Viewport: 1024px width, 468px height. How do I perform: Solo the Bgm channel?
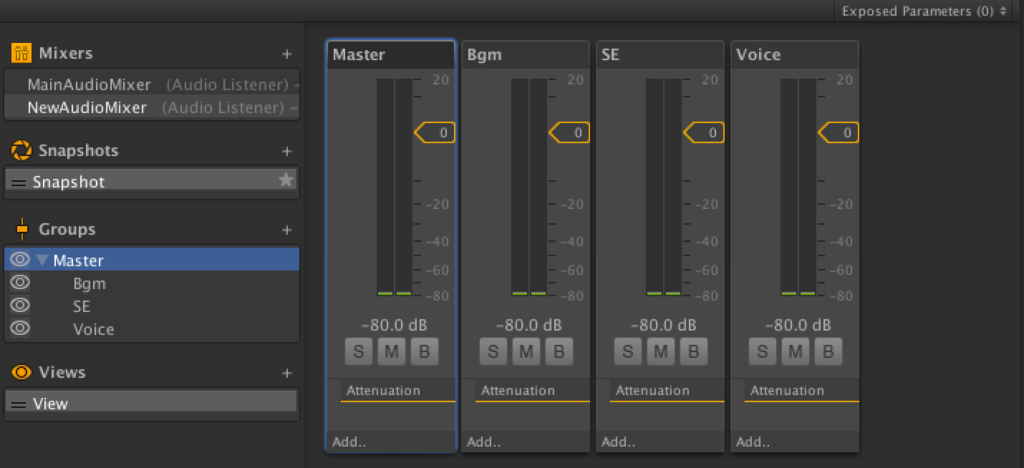point(493,352)
